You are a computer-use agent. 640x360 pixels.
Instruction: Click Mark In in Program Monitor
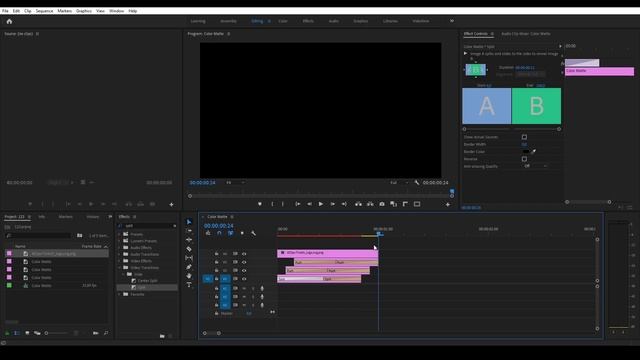click(272, 204)
